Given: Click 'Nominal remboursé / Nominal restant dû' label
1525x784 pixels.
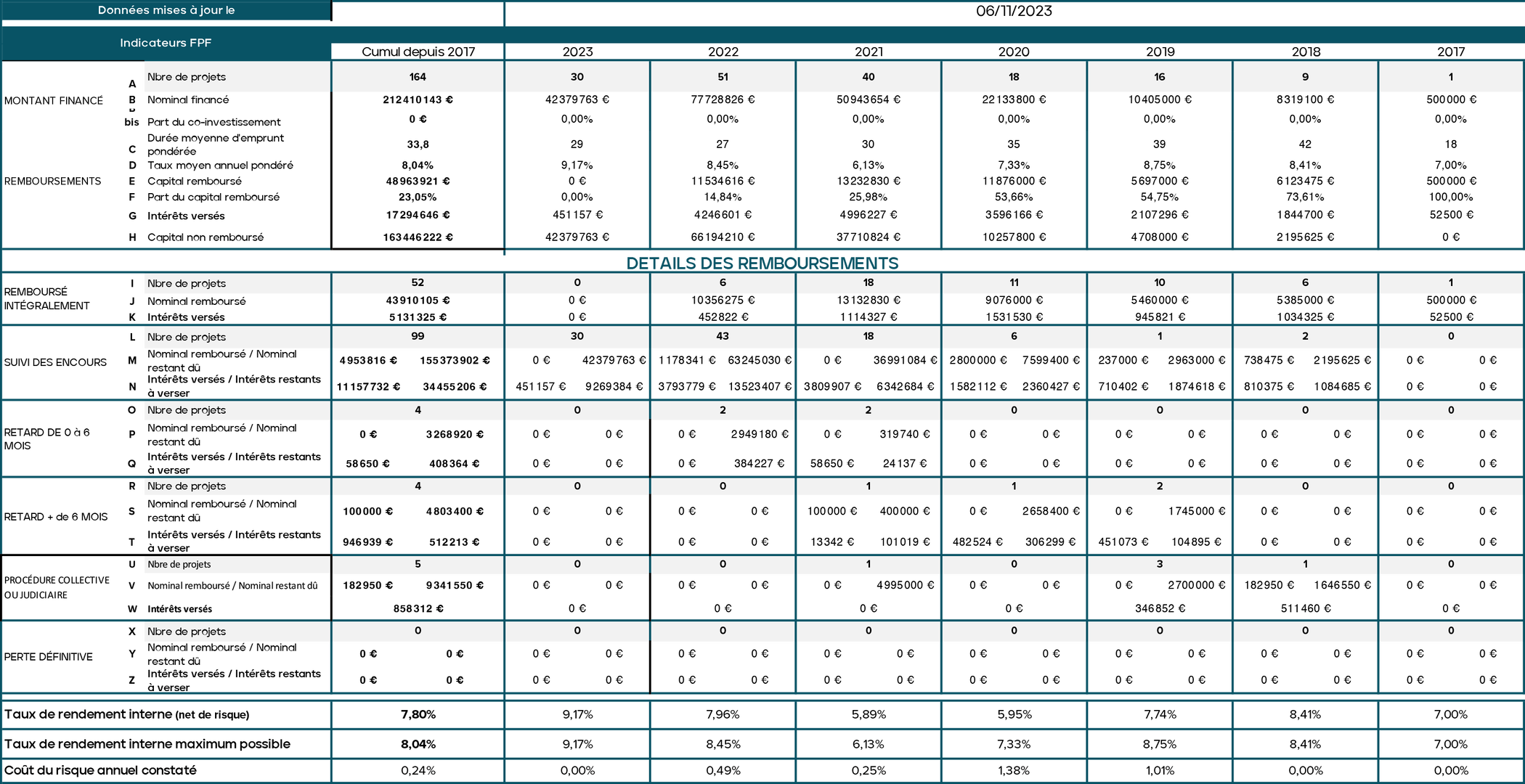Looking at the screenshot, I should coord(232,586).
